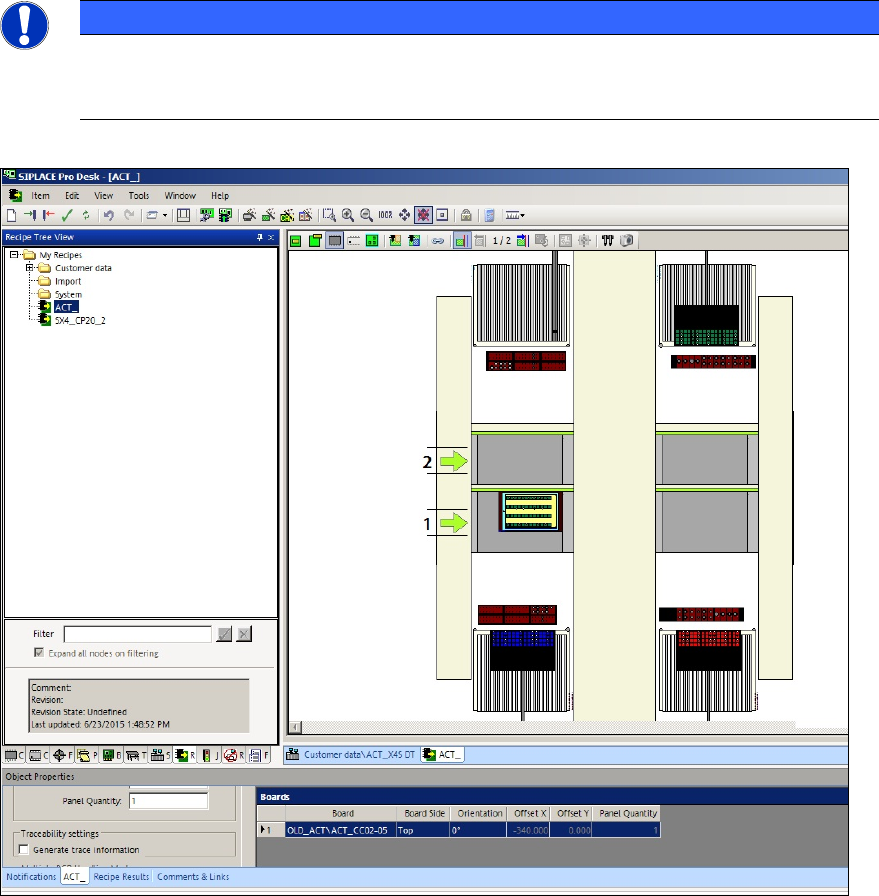
Task: Click the window layout icon in main toolbar
Action: (183, 215)
